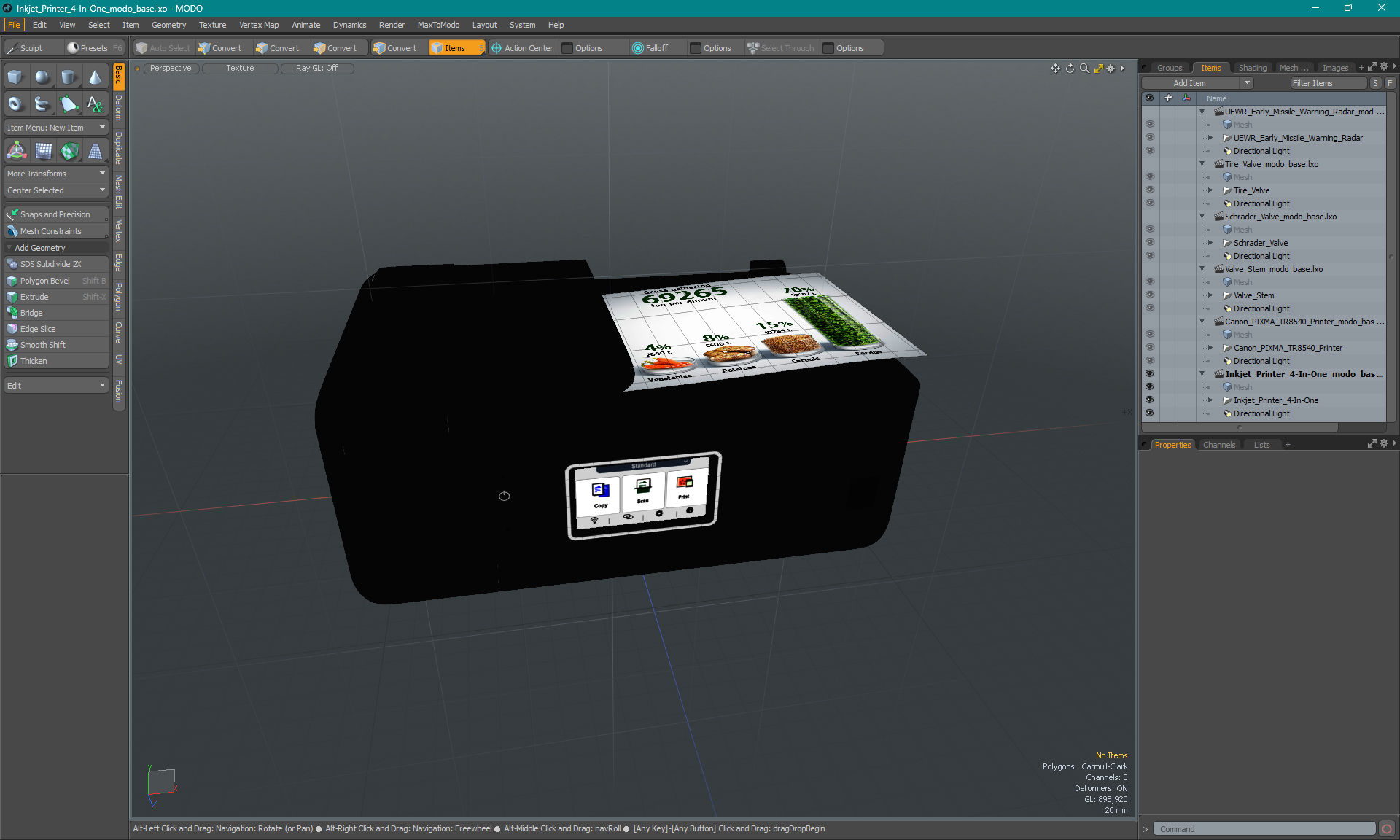Select the text tool icon
Viewport: 1400px width, 840px height.
[x=95, y=104]
